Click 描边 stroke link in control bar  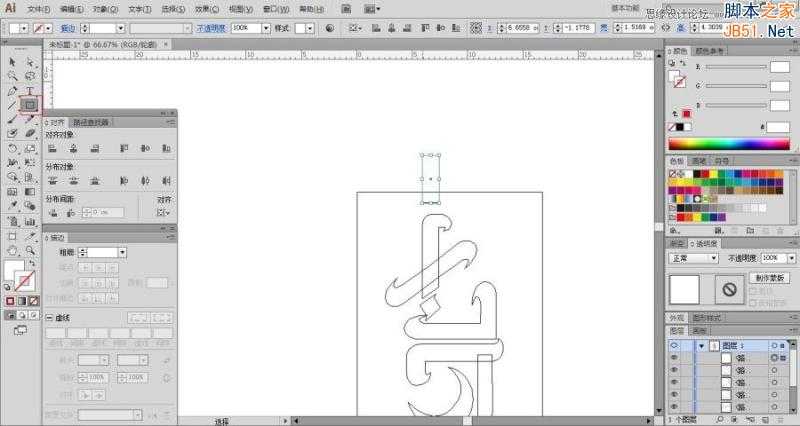(68, 29)
